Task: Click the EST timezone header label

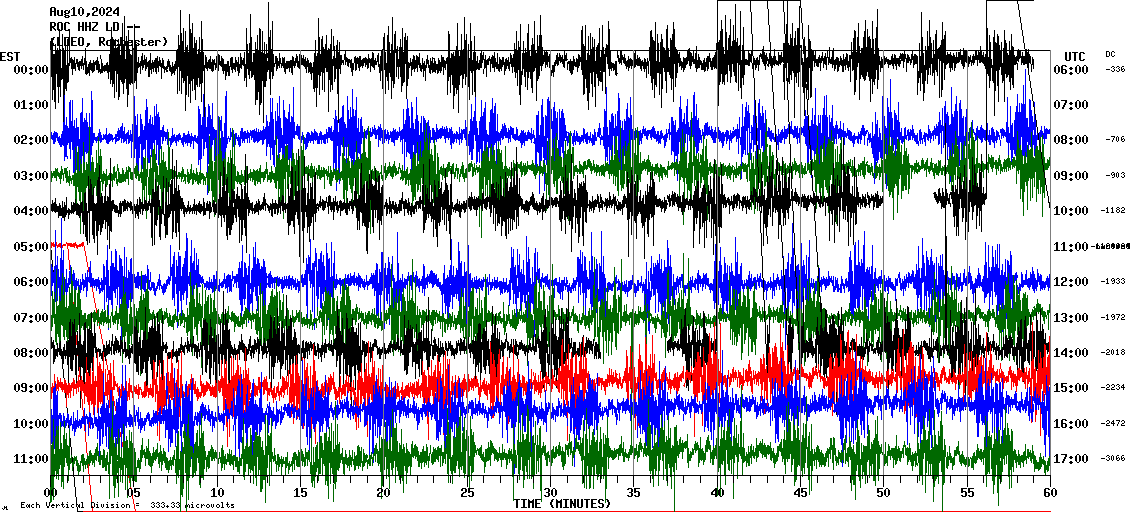Action: point(10,56)
